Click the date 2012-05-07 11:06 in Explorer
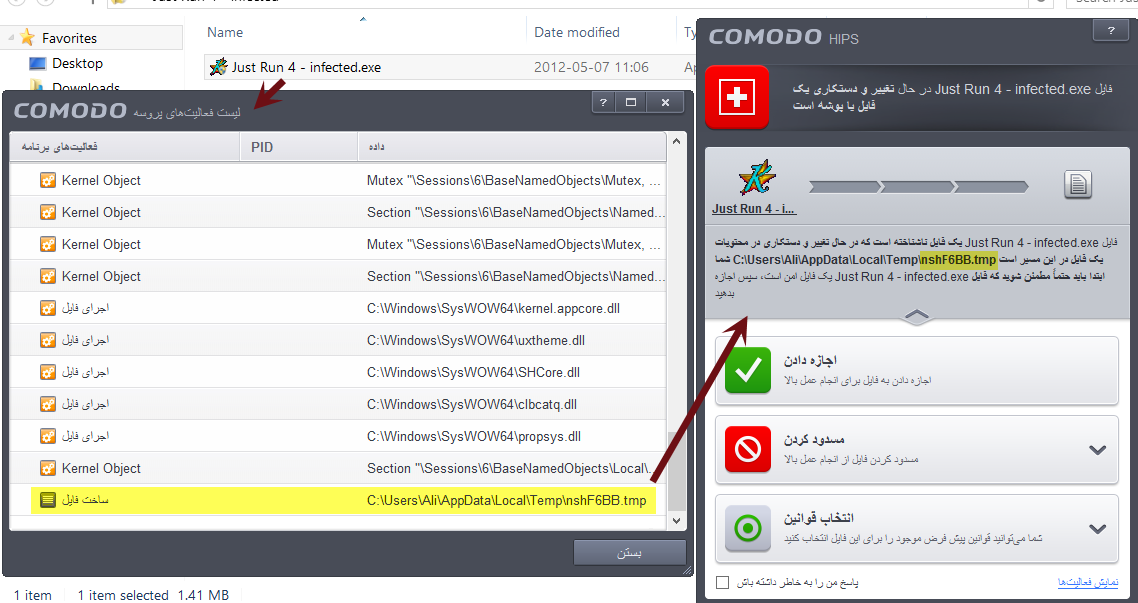 pos(591,67)
